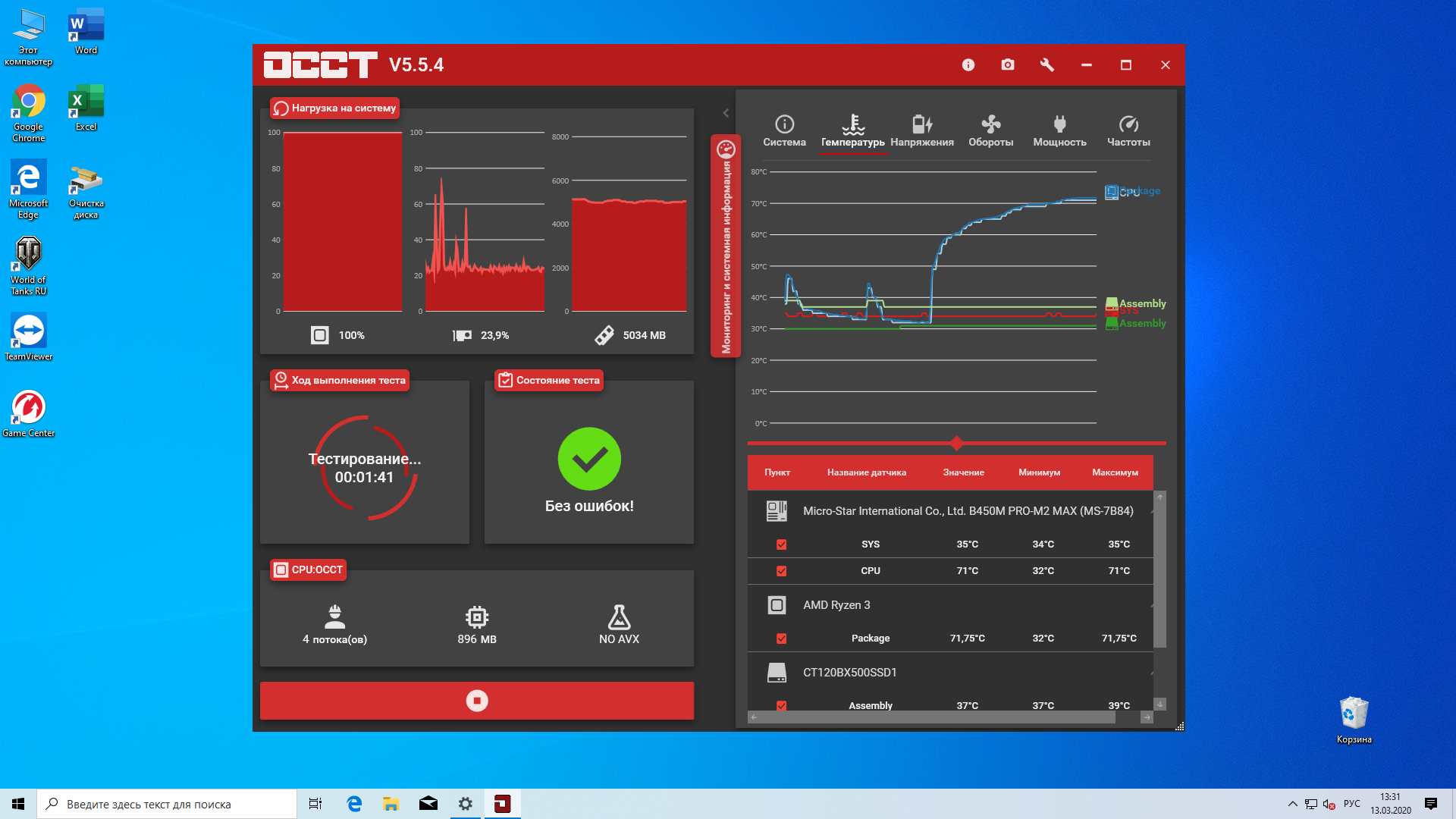Open the Windows Start menu
This screenshot has height=819, width=1456.
[x=18, y=804]
